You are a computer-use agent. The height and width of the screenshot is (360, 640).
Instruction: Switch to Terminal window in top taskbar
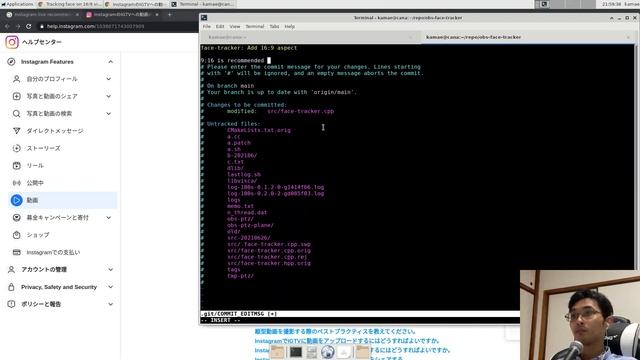point(203,4)
